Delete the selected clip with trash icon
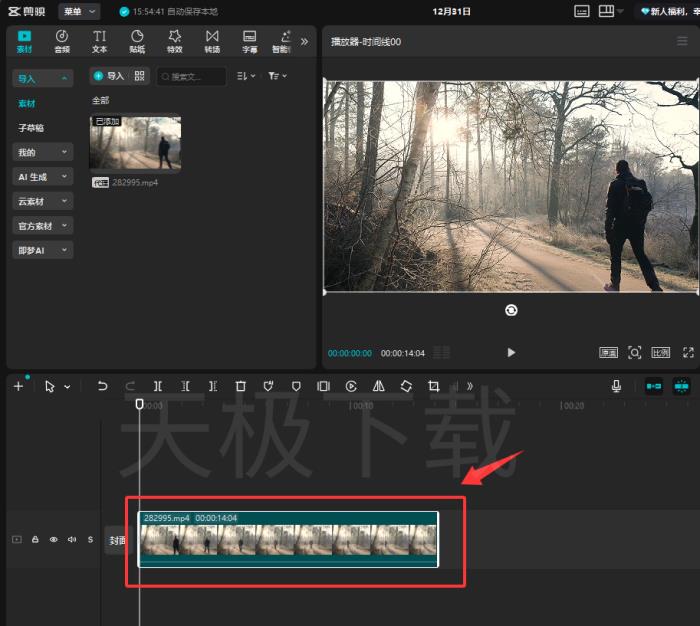The image size is (700, 626). tap(241, 386)
